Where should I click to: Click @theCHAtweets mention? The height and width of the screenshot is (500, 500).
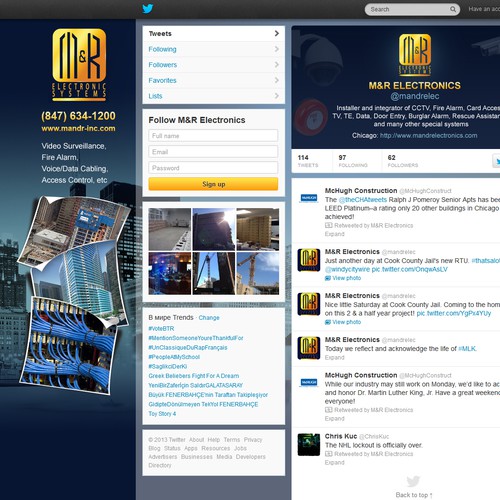363,200
